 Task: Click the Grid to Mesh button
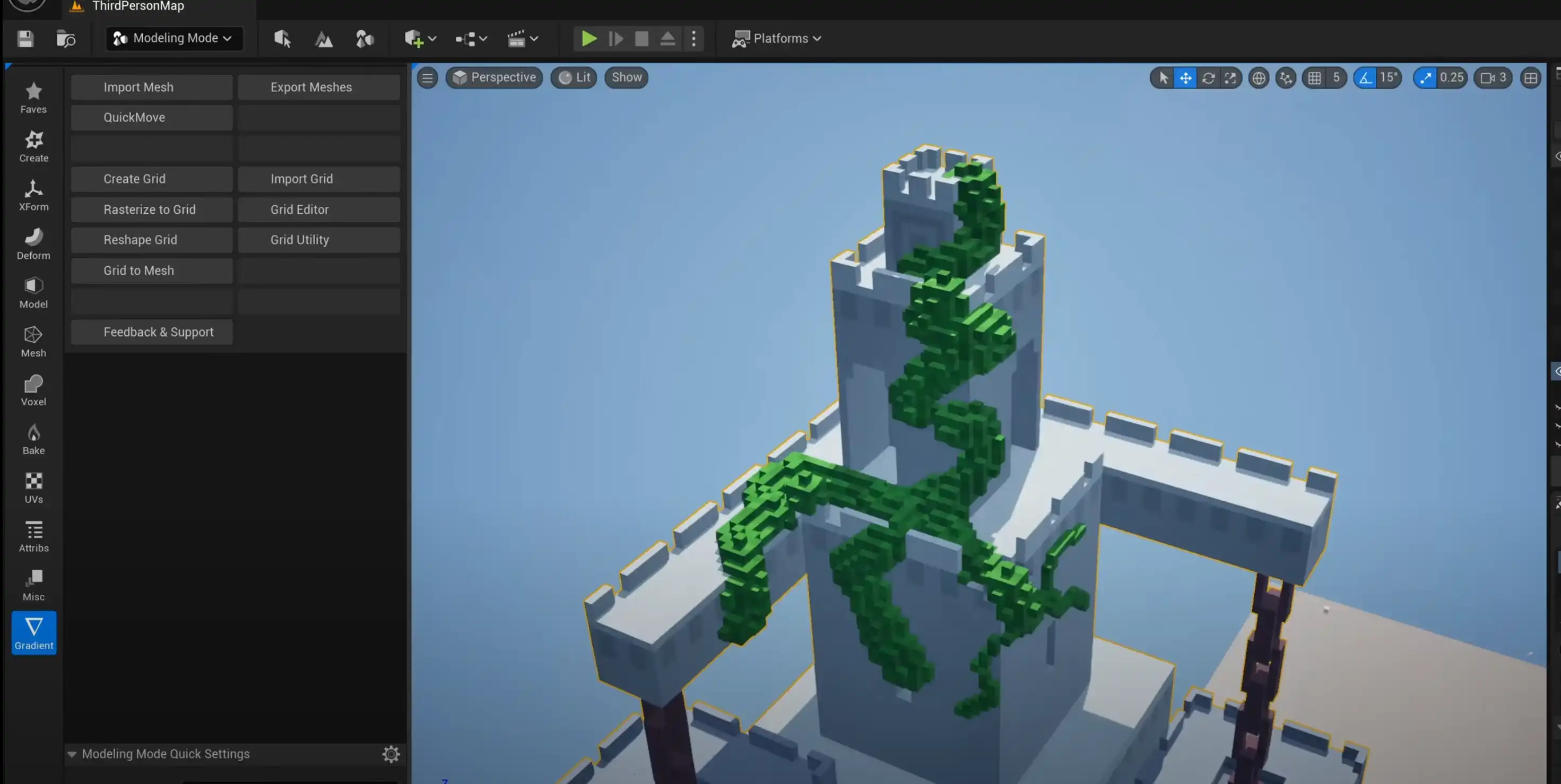pos(151,271)
